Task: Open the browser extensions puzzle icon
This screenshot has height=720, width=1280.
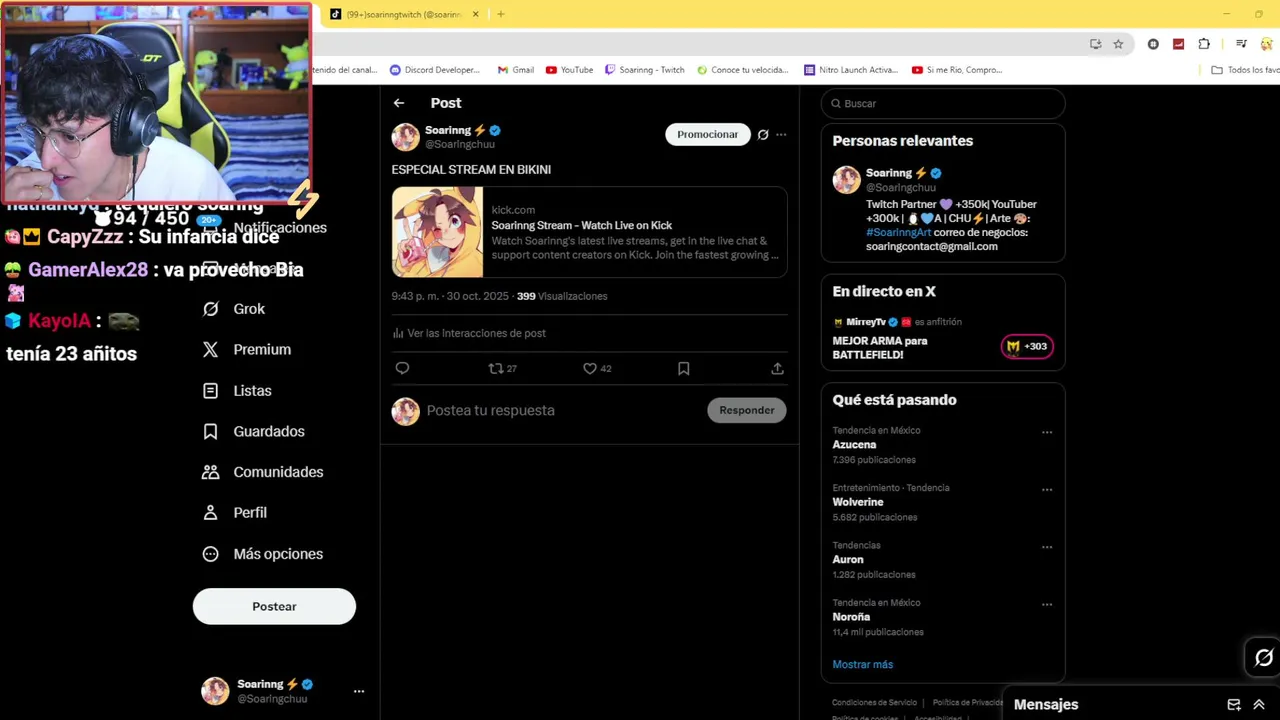Action: [x=1204, y=44]
